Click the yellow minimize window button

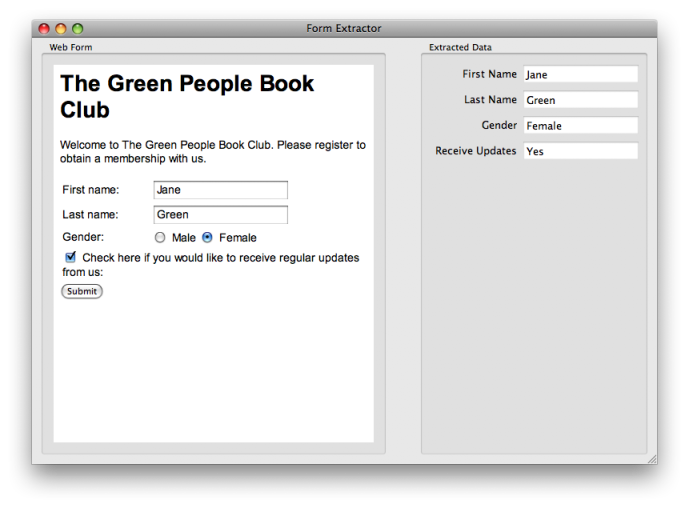(61, 29)
